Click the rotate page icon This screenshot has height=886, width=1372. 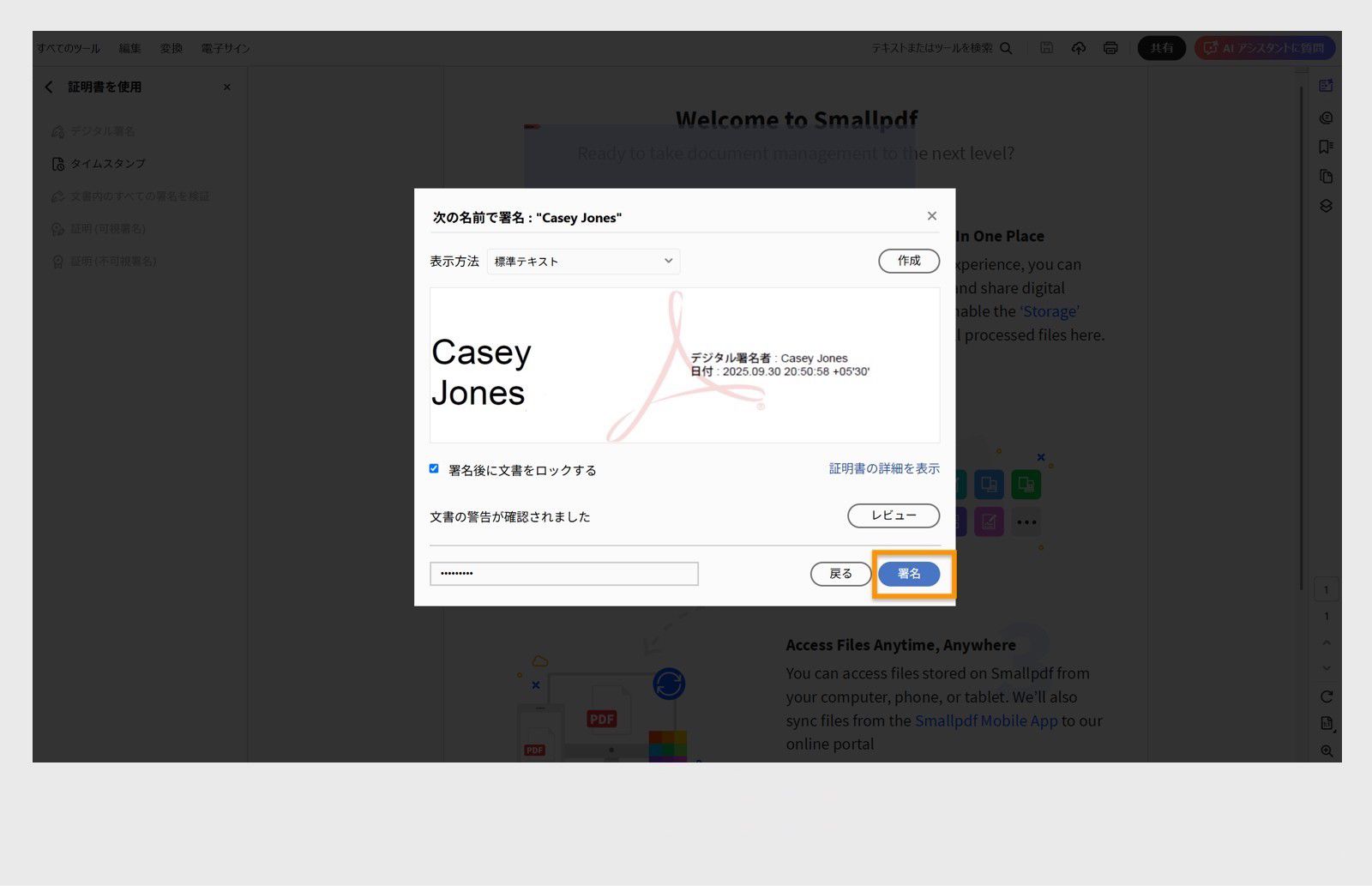(1327, 696)
